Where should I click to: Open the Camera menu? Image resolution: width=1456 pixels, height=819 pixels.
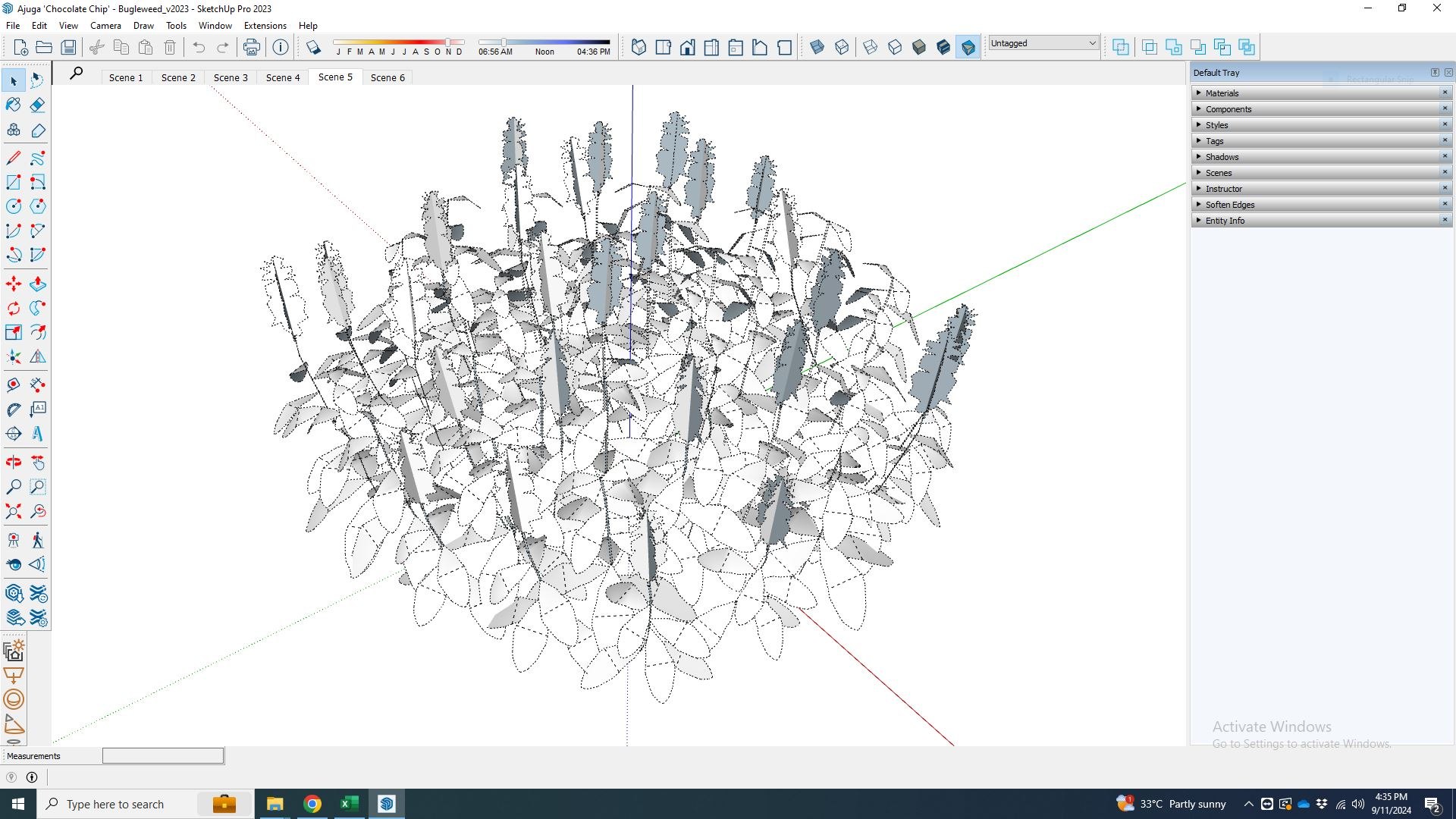(x=105, y=25)
